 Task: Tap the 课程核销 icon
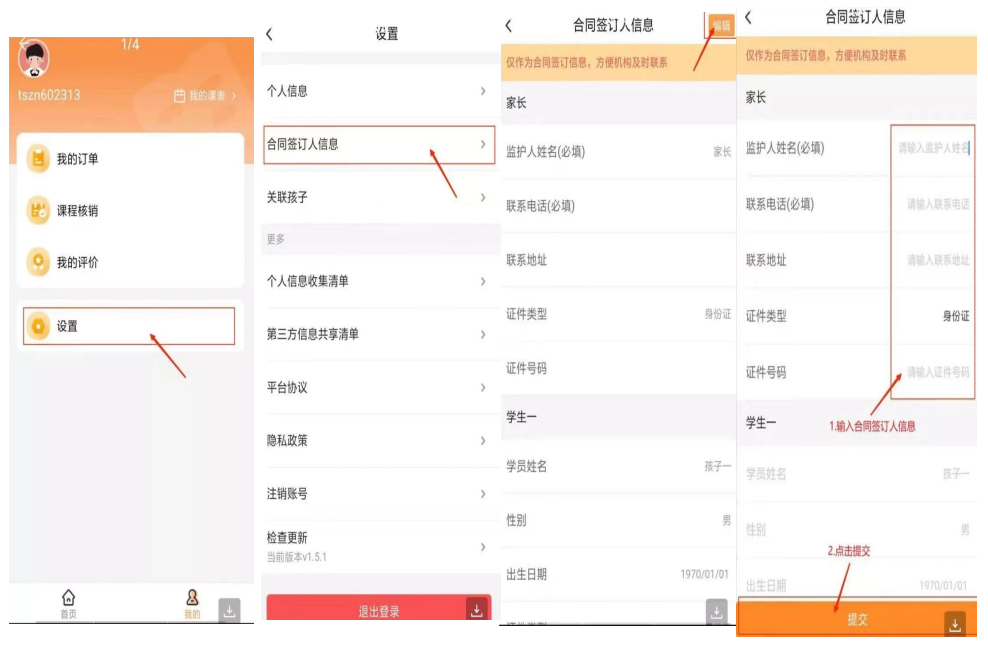(x=38, y=210)
